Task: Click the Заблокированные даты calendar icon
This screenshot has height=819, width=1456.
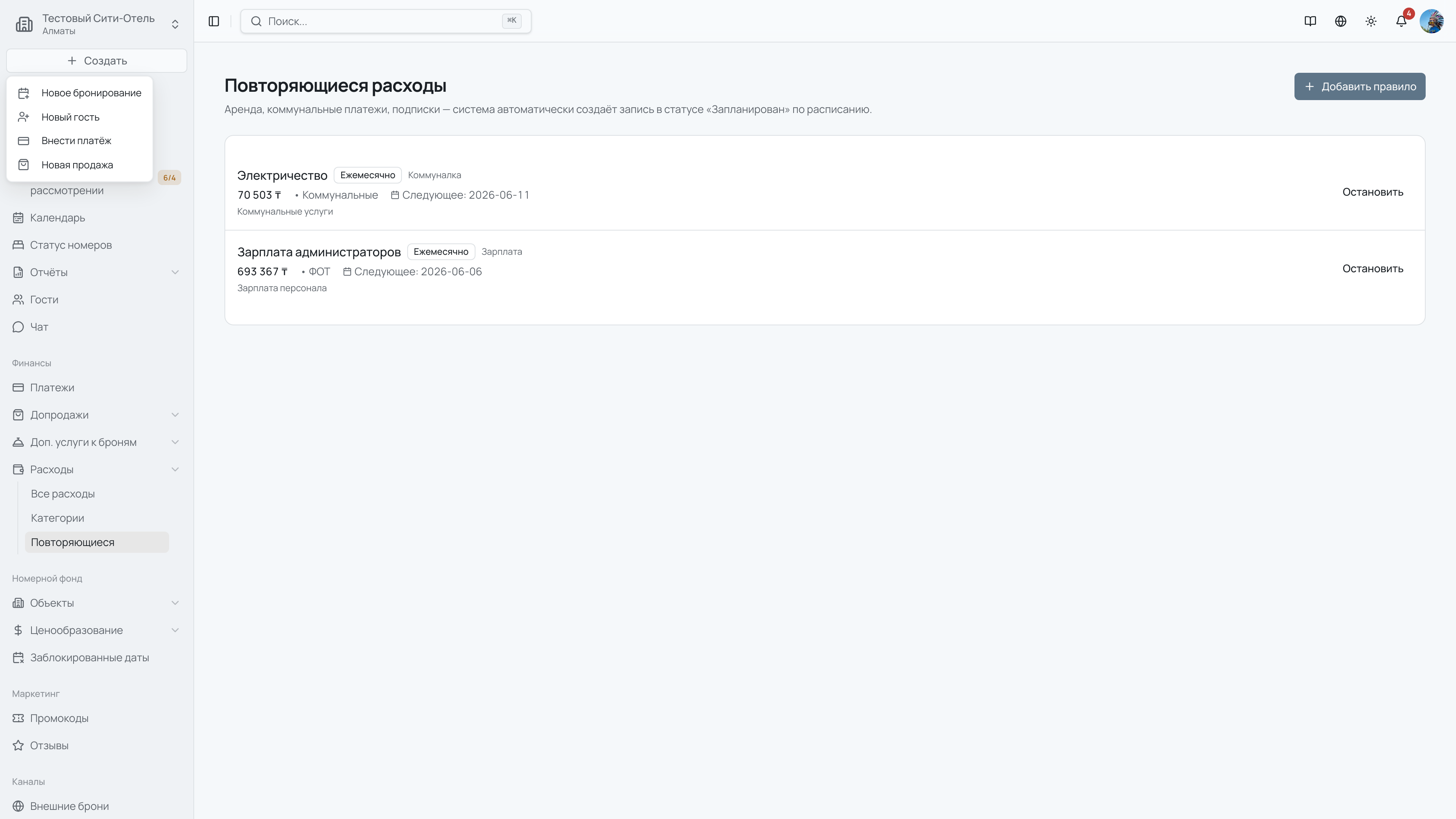Action: pos(18,657)
